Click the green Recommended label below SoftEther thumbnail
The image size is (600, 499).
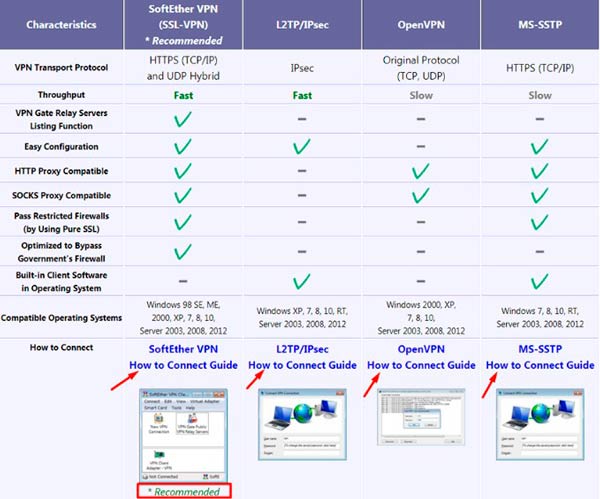[x=184, y=491]
